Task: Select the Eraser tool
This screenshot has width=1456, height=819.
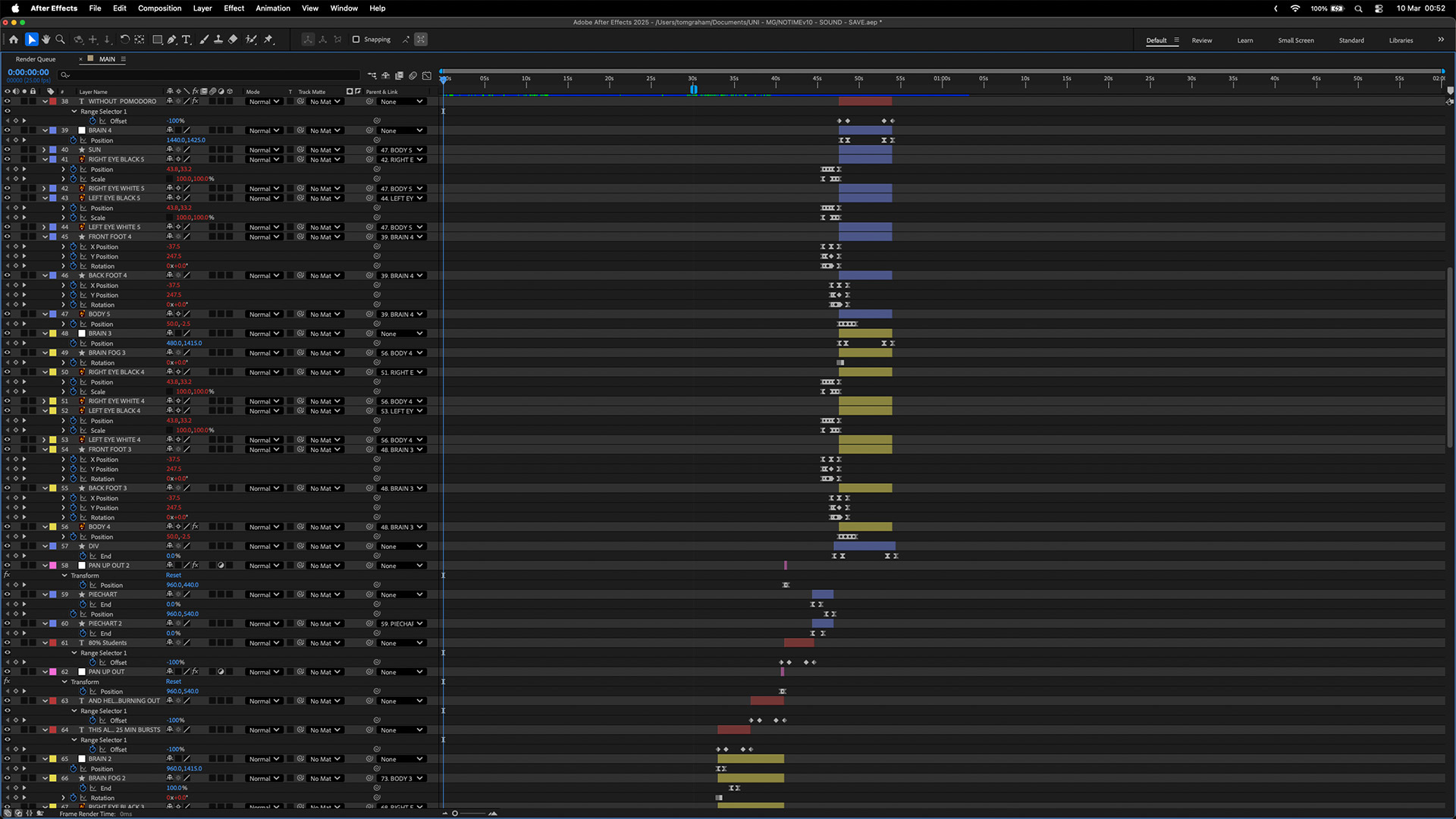Action: click(x=233, y=39)
